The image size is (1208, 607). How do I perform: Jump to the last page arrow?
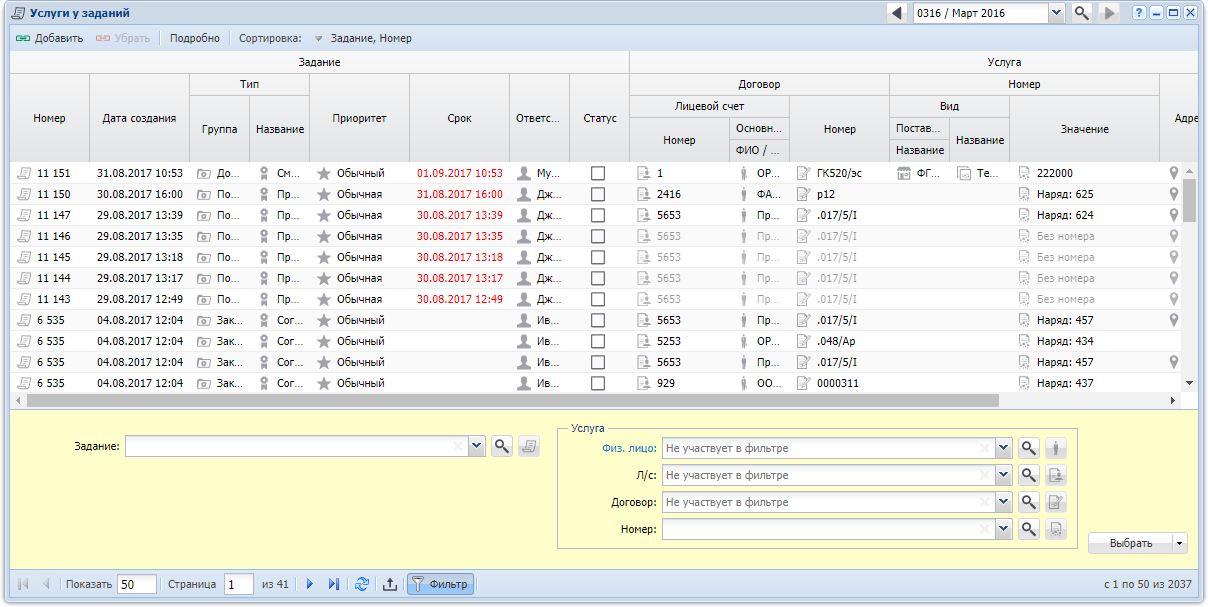[x=334, y=584]
